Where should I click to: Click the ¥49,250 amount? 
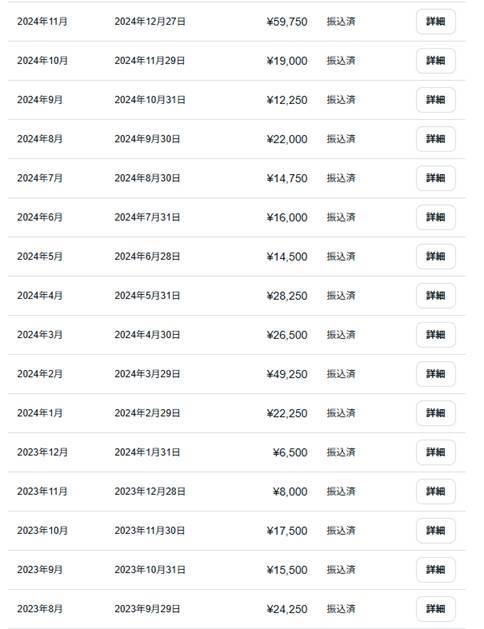point(287,374)
